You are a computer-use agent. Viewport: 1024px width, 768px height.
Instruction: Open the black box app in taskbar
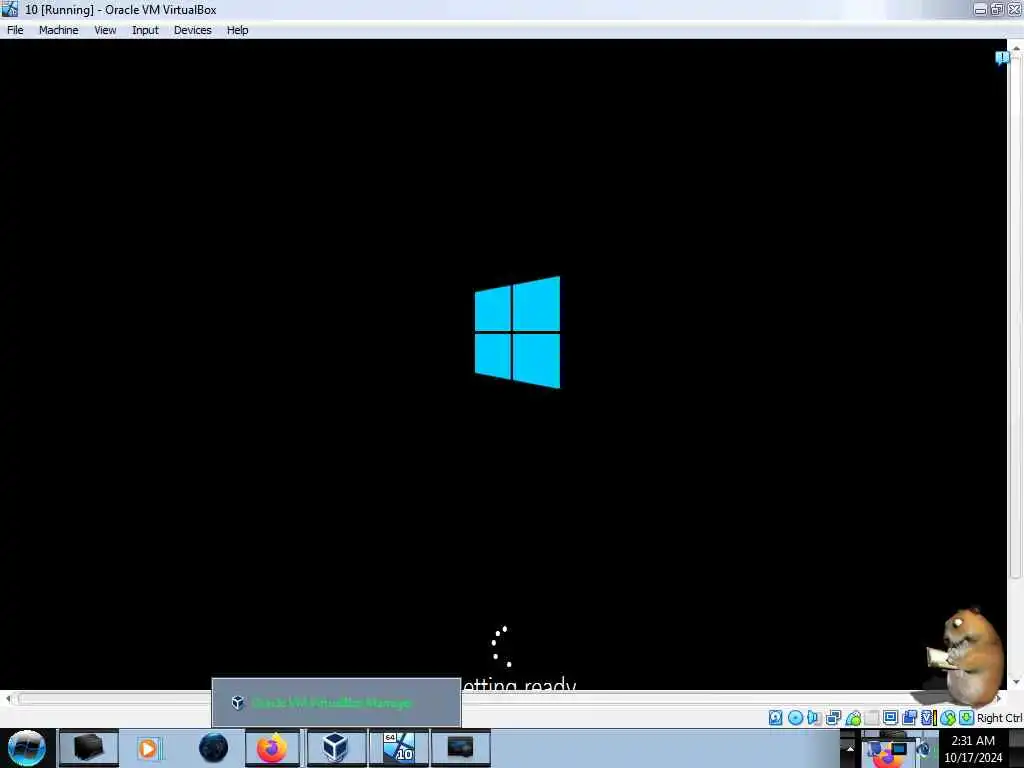tap(88, 748)
